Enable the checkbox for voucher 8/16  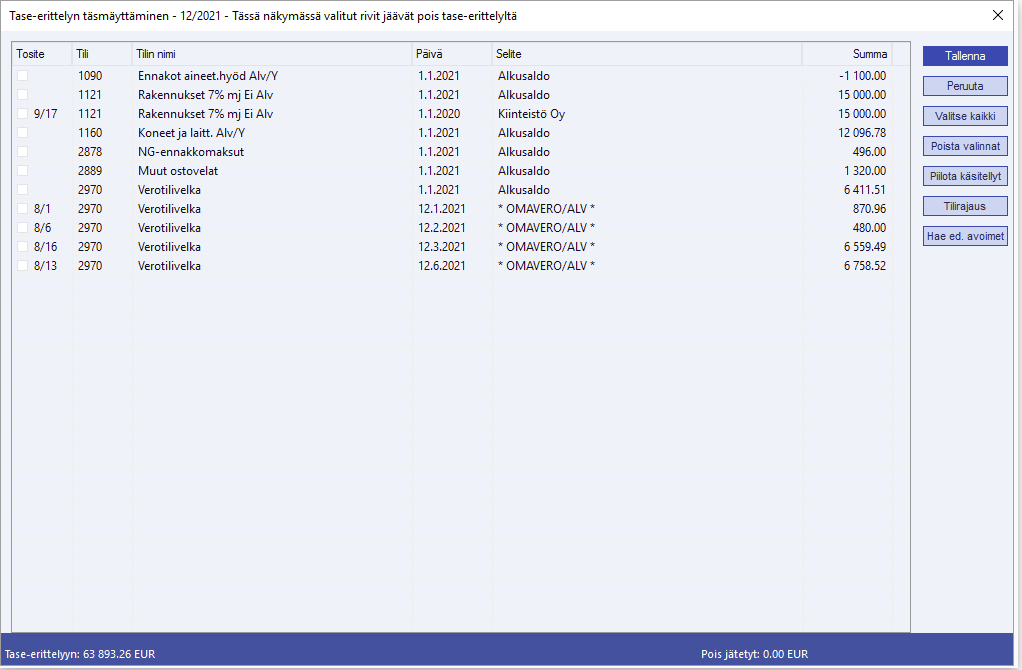(23, 247)
